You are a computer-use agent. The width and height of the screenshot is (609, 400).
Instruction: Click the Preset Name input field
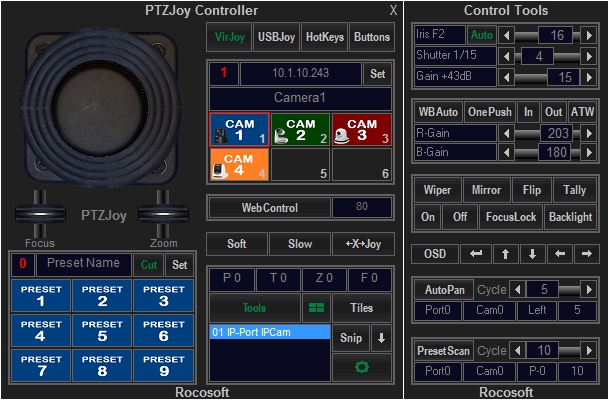point(84,265)
